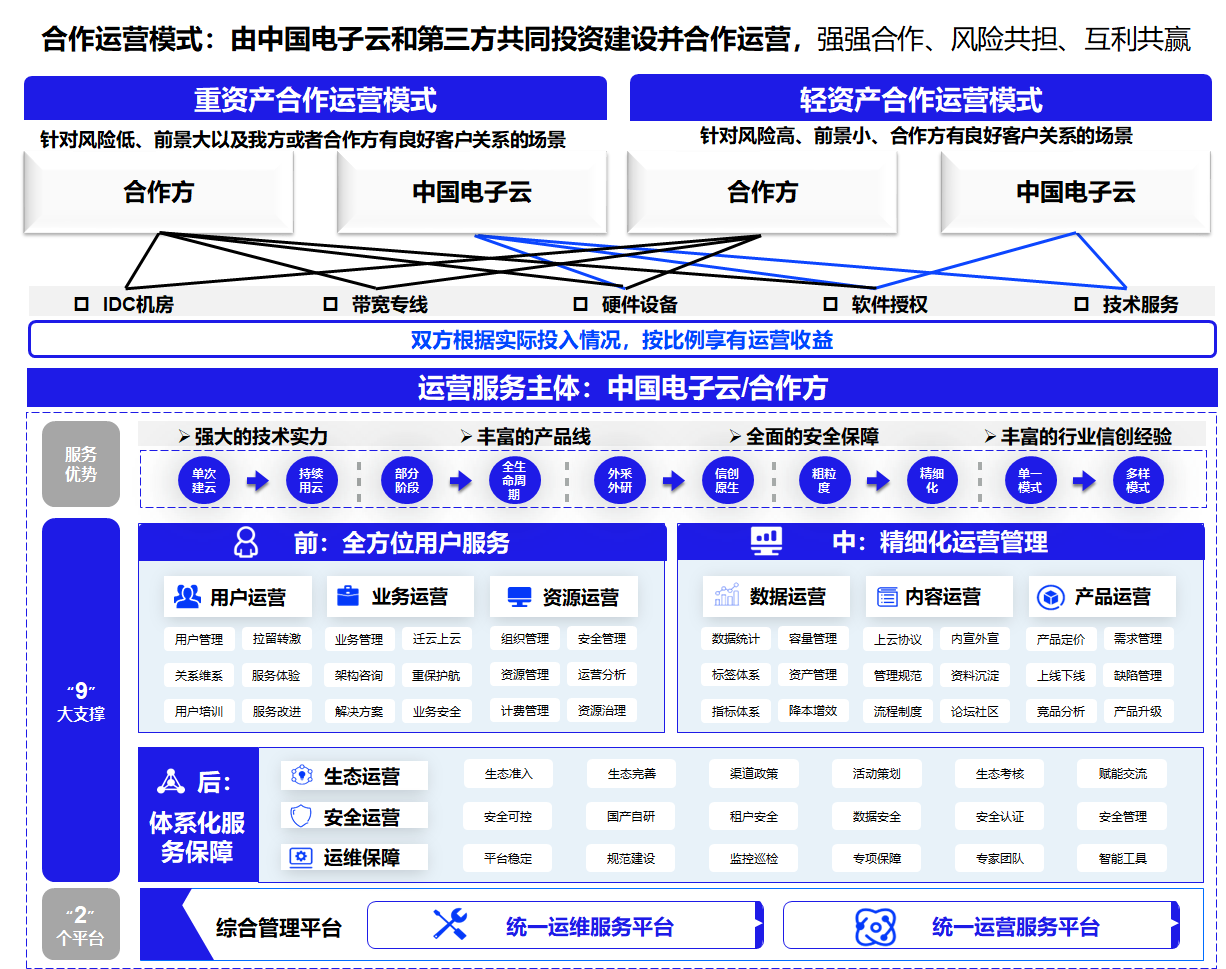Click the network triangle icon beside 后:
1226x969 pixels.
tap(171, 781)
